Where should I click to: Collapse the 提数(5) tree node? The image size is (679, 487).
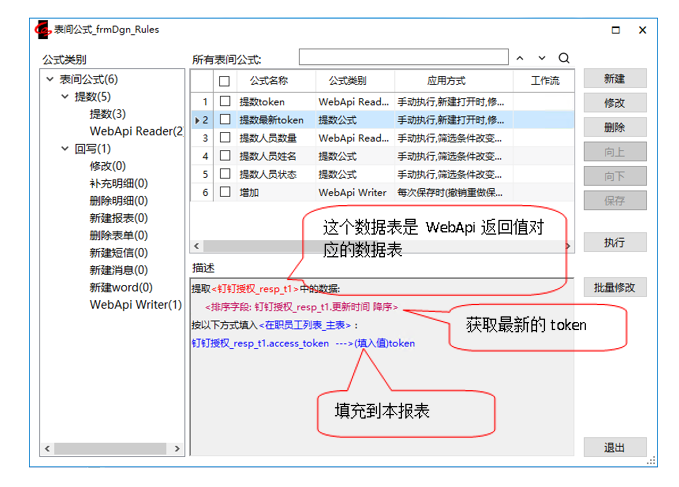[64, 97]
